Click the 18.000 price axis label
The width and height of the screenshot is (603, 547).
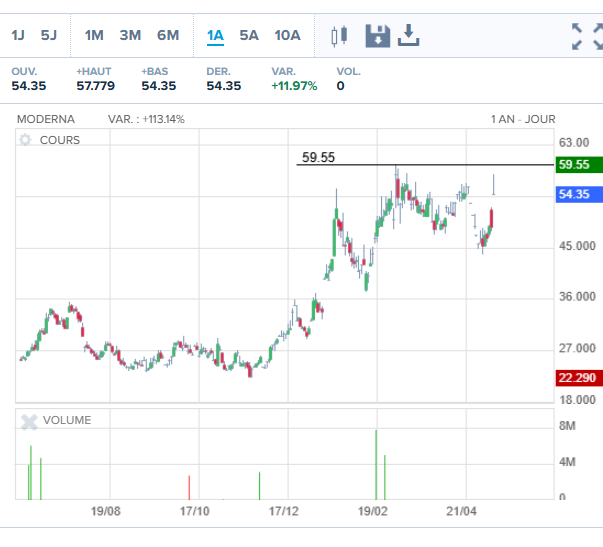coord(577,400)
